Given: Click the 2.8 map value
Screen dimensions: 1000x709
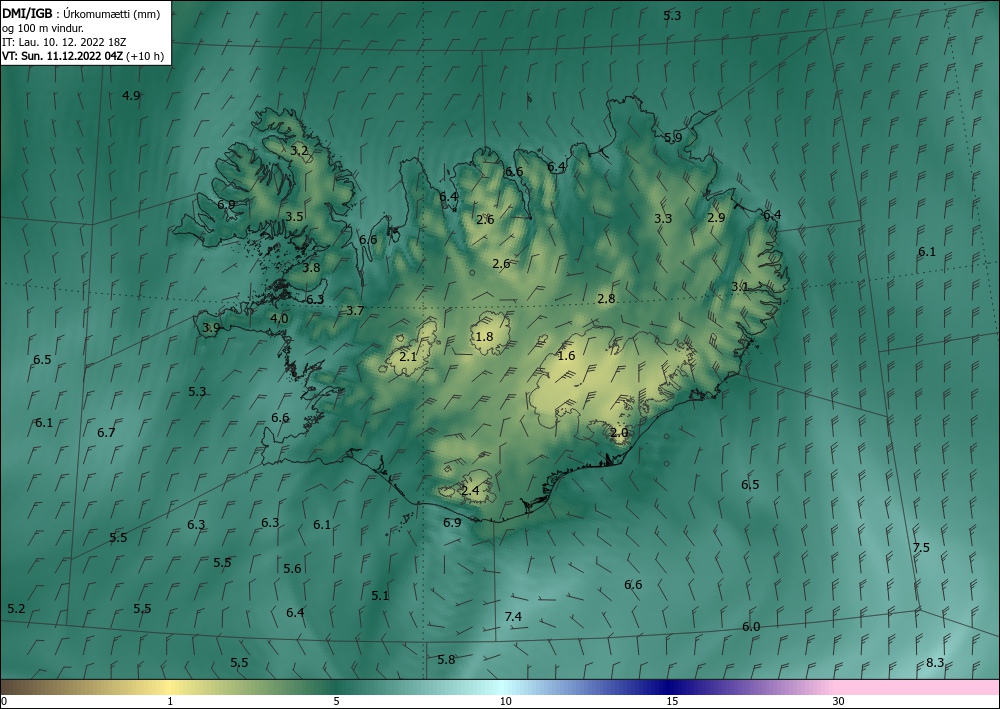Looking at the screenshot, I should click(607, 298).
